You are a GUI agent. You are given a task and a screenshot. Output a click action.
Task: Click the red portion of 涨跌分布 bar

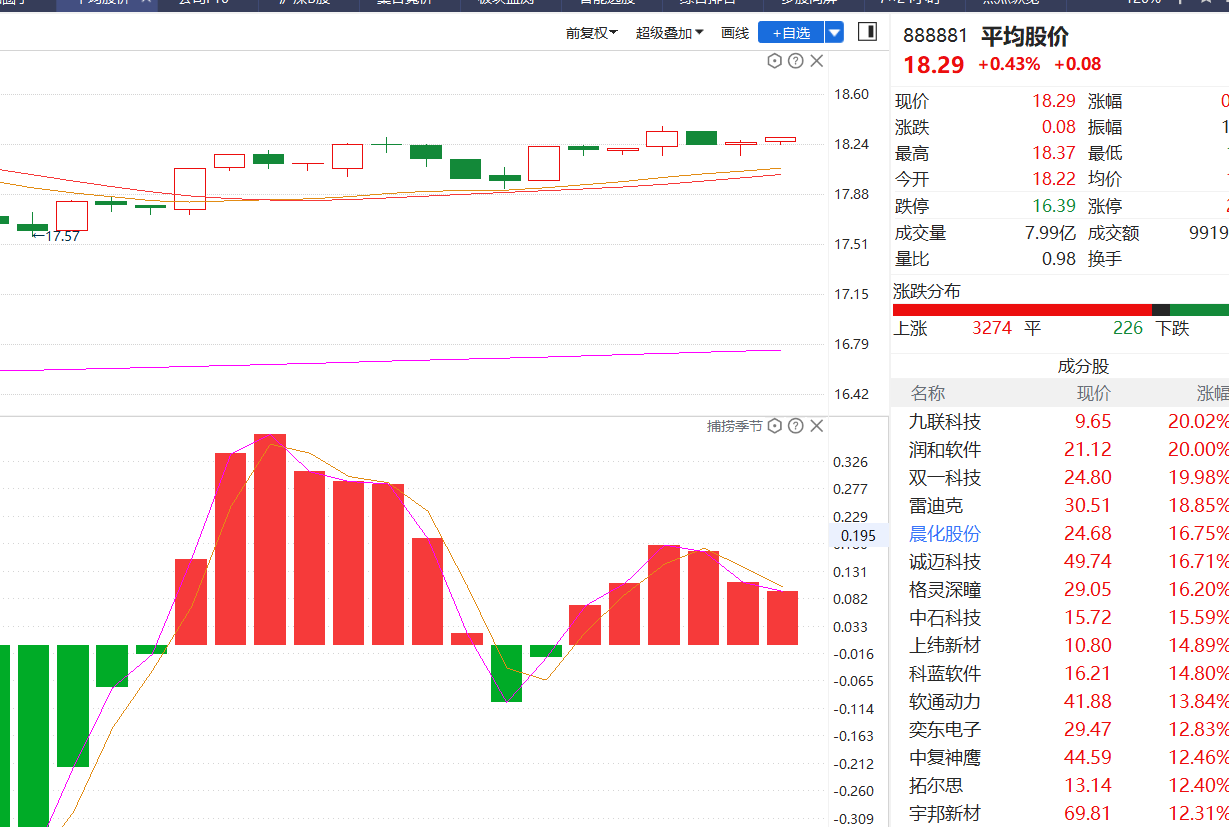pos(1022,310)
